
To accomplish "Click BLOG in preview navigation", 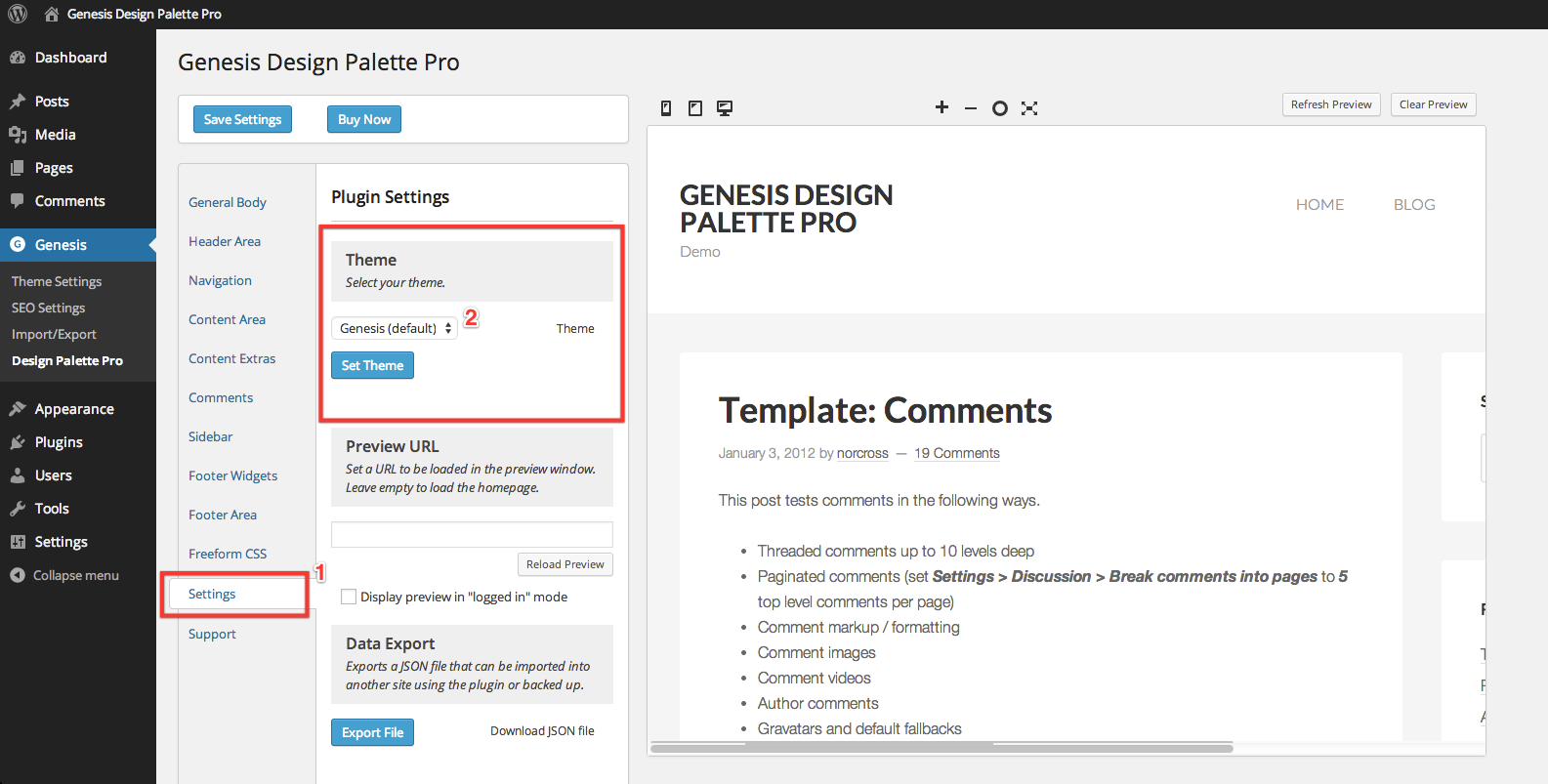I will (1414, 204).
